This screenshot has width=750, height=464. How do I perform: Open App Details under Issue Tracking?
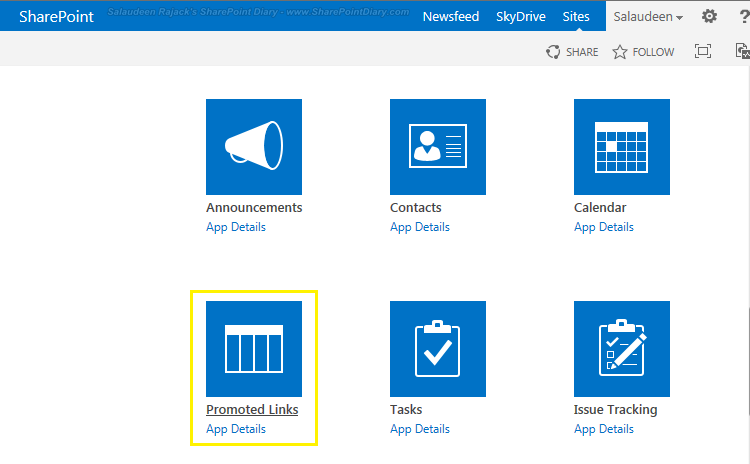point(604,429)
